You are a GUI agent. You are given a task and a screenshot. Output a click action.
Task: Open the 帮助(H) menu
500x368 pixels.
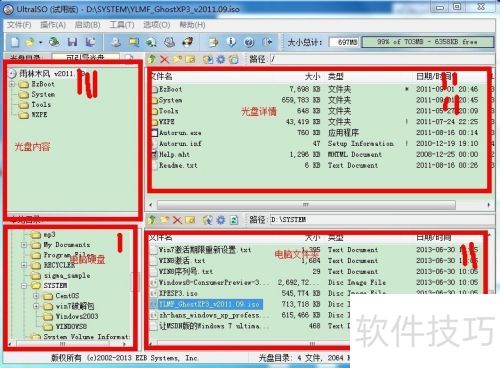192,25
